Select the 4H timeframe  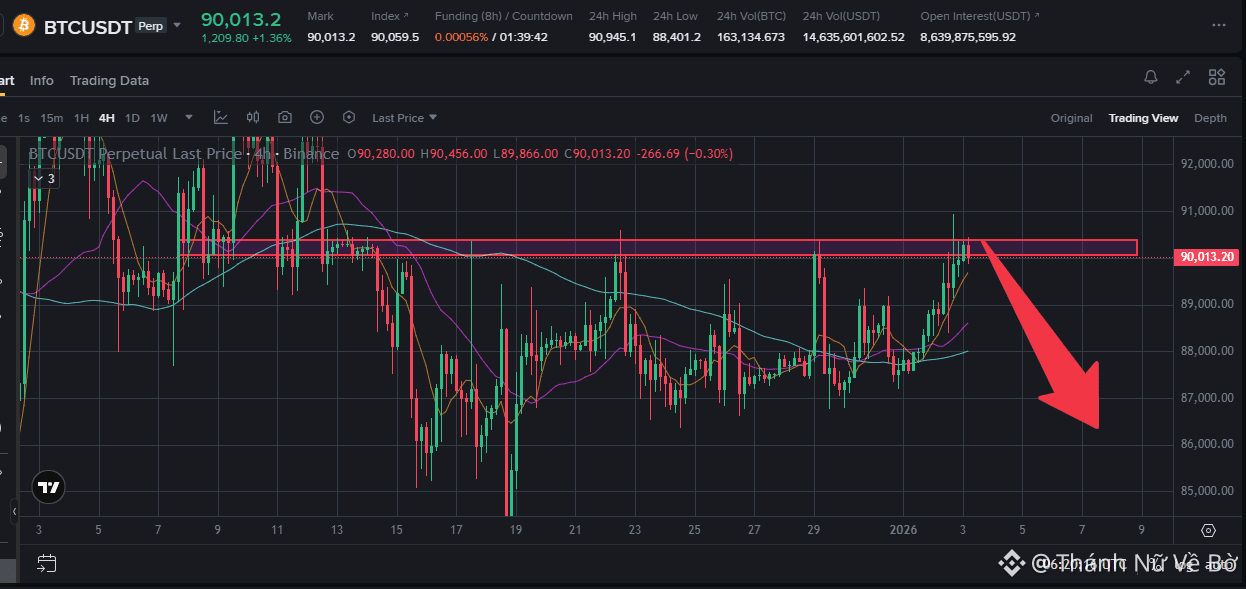(107, 118)
